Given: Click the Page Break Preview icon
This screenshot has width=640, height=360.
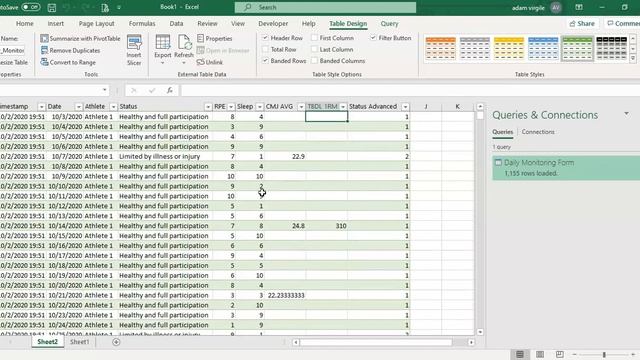Looking at the screenshot, I should [560, 354].
